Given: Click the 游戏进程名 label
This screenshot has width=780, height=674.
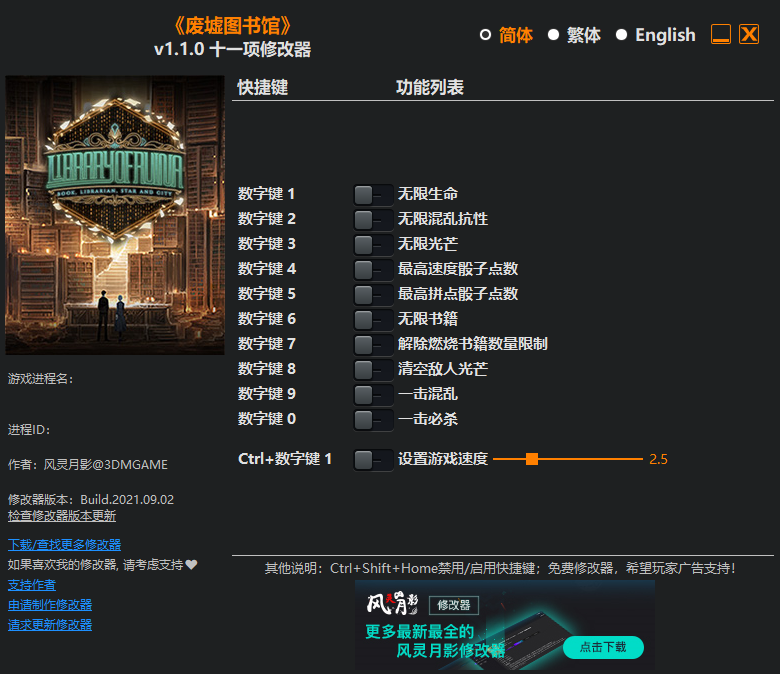Looking at the screenshot, I should point(41,379).
